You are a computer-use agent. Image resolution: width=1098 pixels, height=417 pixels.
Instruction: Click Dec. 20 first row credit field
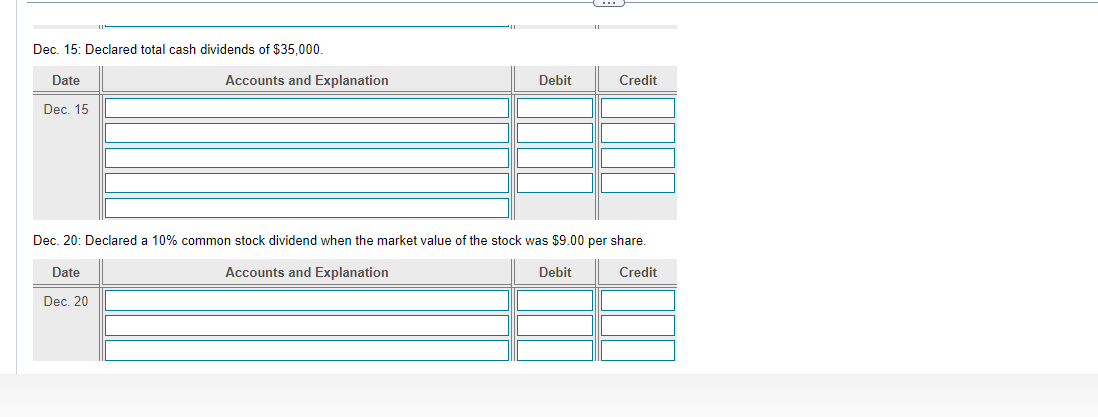click(x=638, y=301)
